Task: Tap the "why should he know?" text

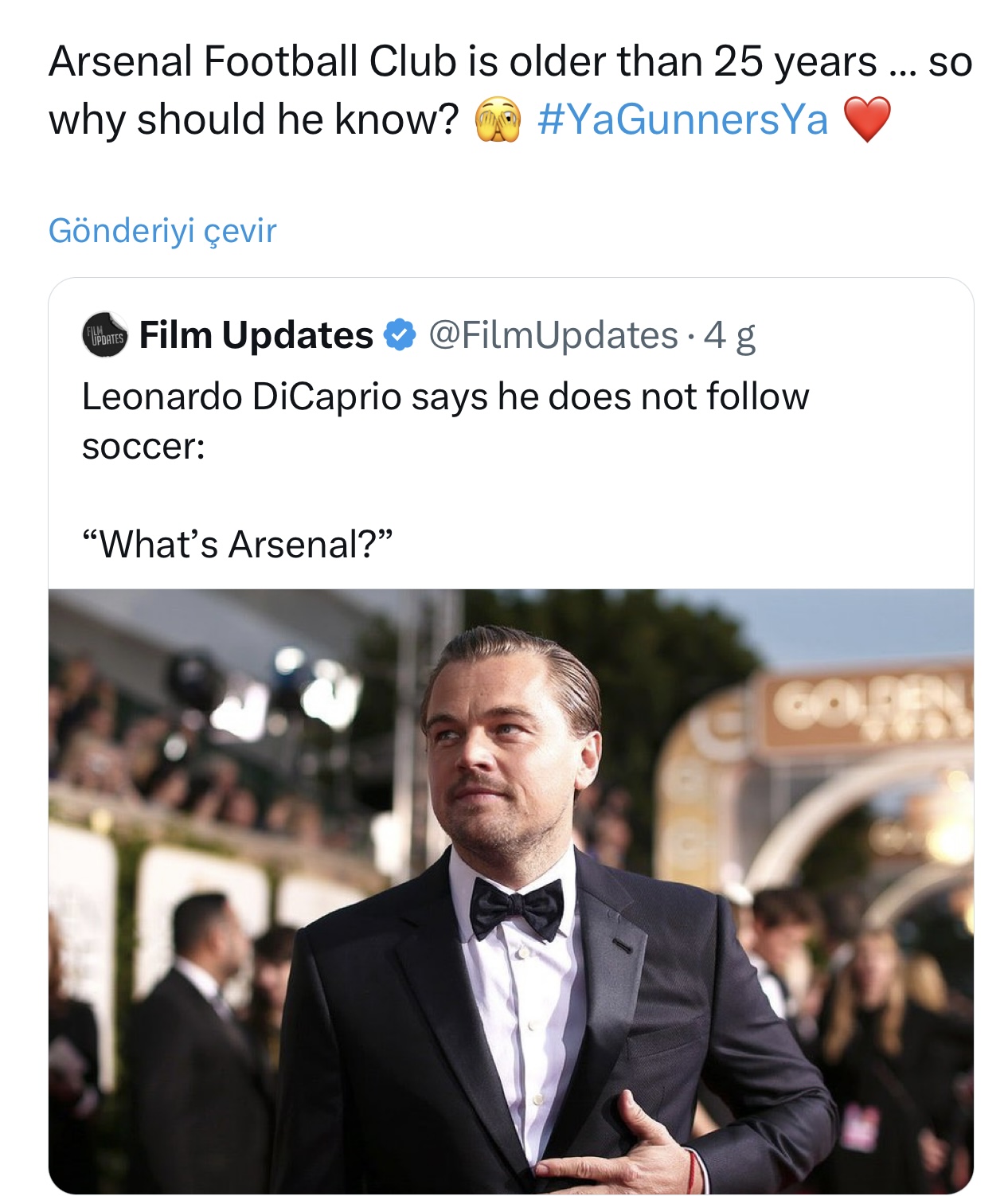Action: [x=254, y=120]
